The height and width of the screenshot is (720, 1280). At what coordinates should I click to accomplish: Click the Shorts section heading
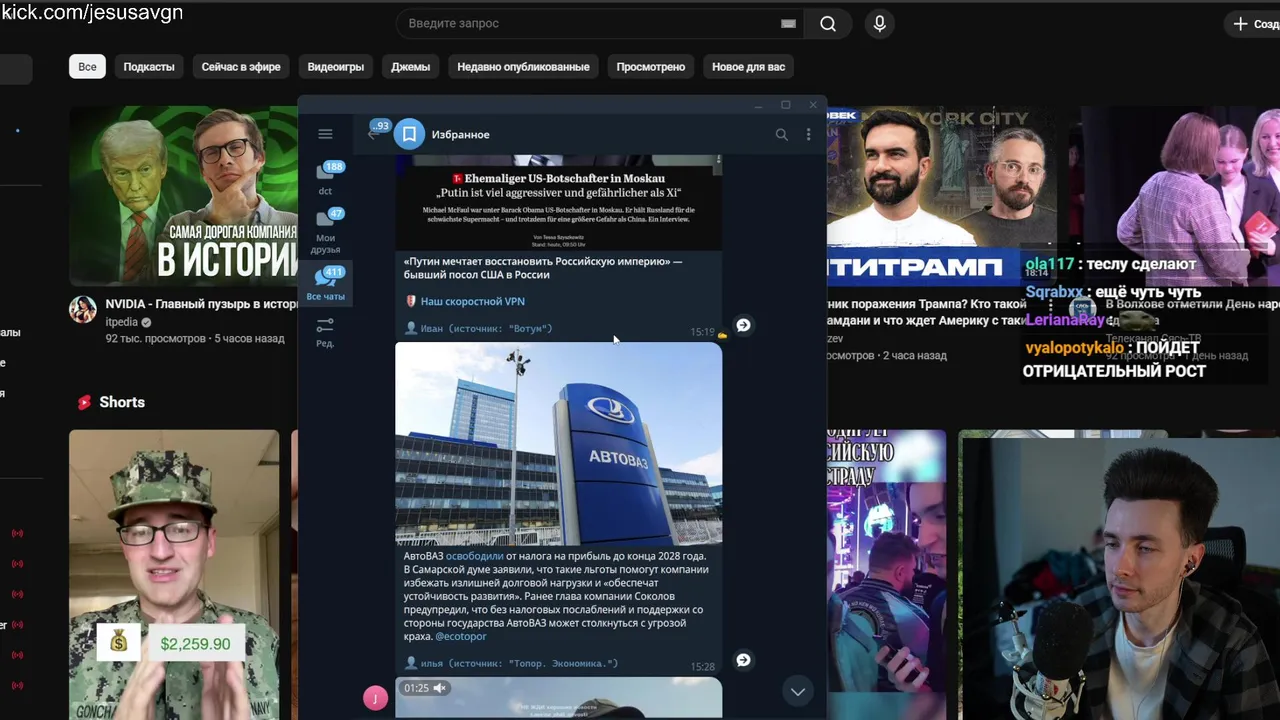click(122, 402)
